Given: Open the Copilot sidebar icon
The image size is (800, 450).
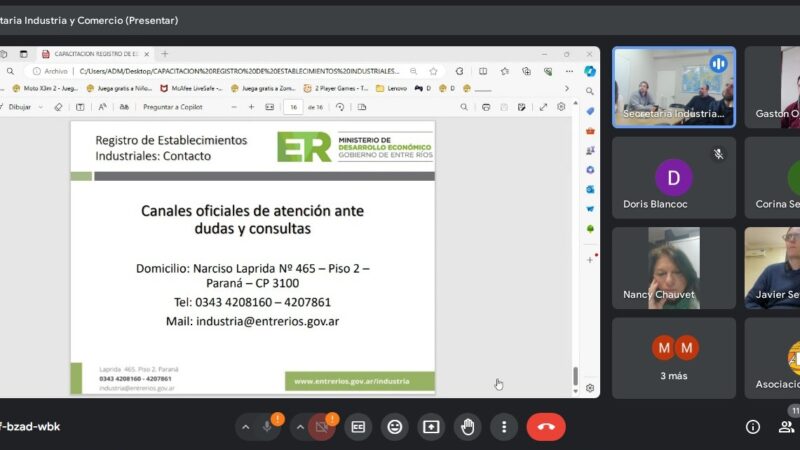Looking at the screenshot, I should [x=590, y=71].
